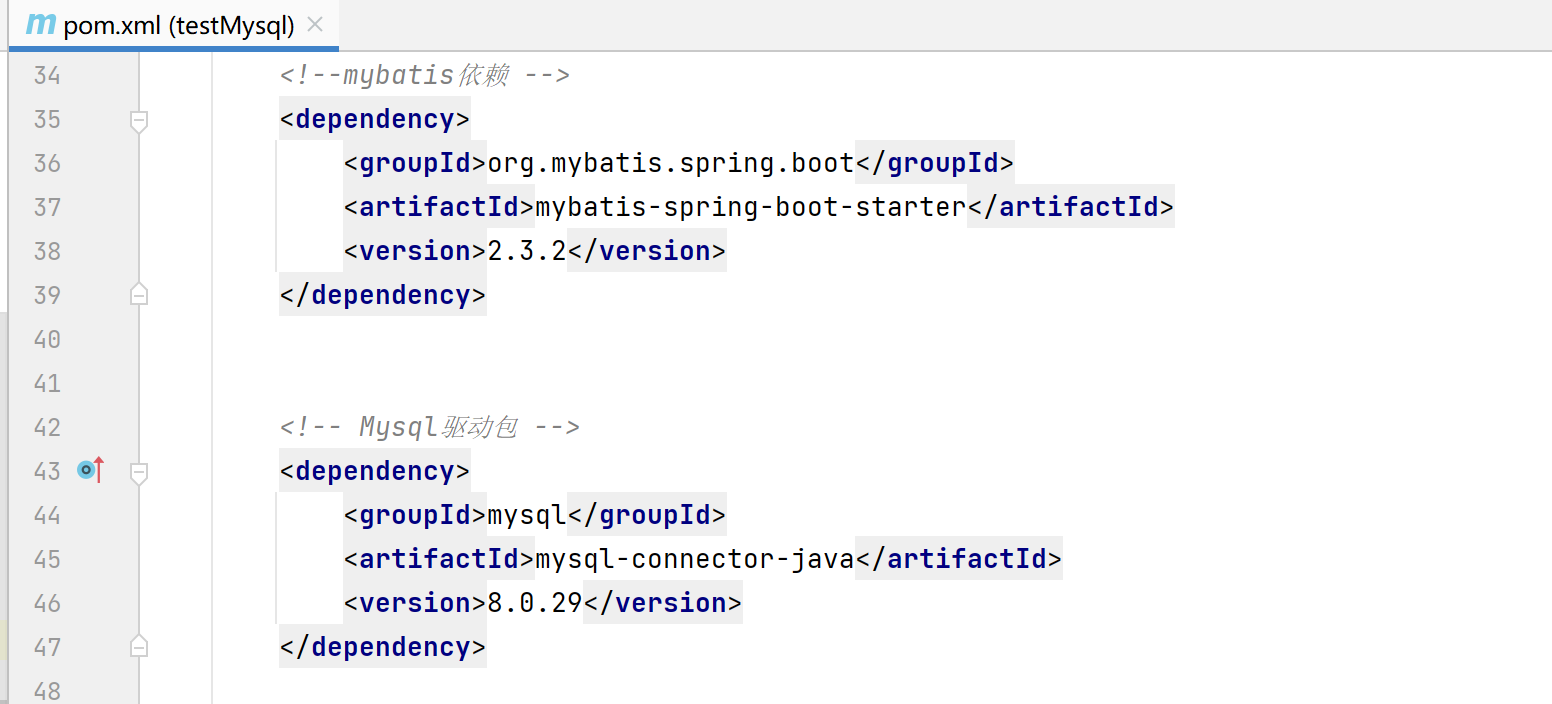Click the gutter marker icon on line 43
Image resolution: width=1552 pixels, height=704 pixels.
pyautogui.click(x=91, y=469)
